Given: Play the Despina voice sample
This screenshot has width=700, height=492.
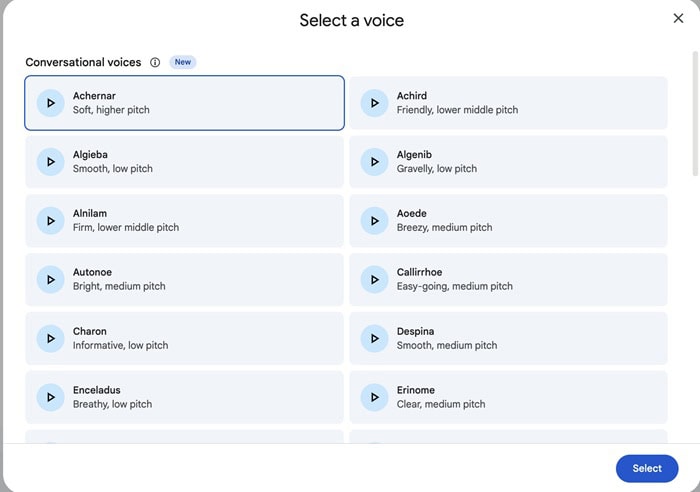Looking at the screenshot, I should (x=374, y=338).
